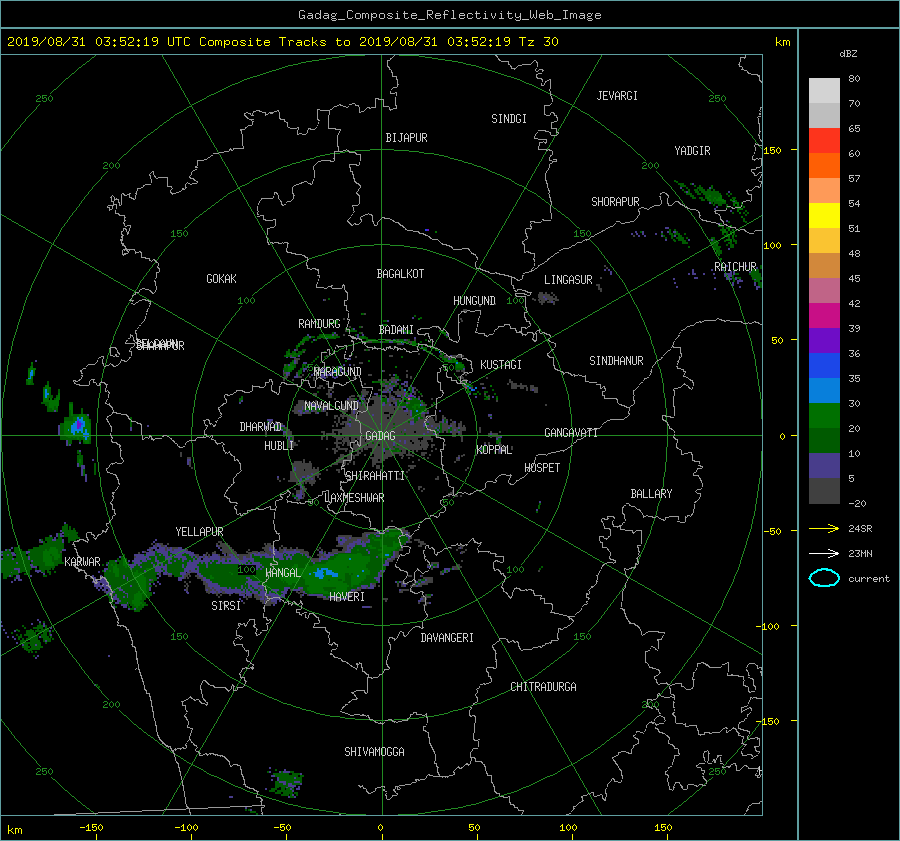Click the DAVANGERI city label
The image size is (900, 841).
[x=447, y=638]
